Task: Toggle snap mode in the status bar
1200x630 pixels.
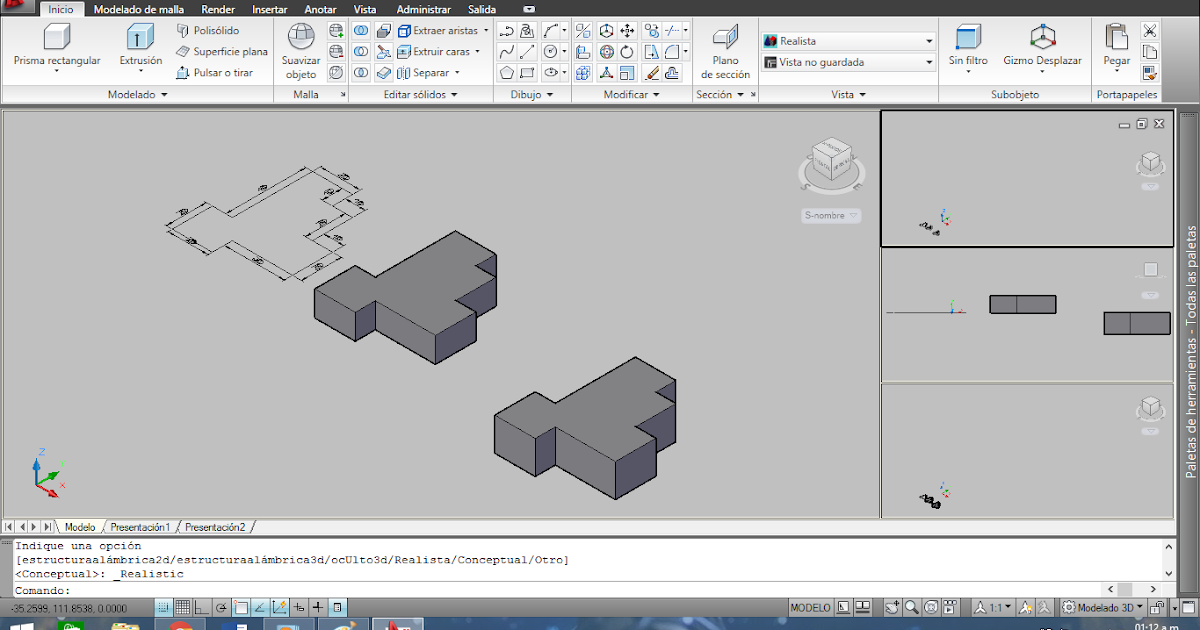Action: 163,606
